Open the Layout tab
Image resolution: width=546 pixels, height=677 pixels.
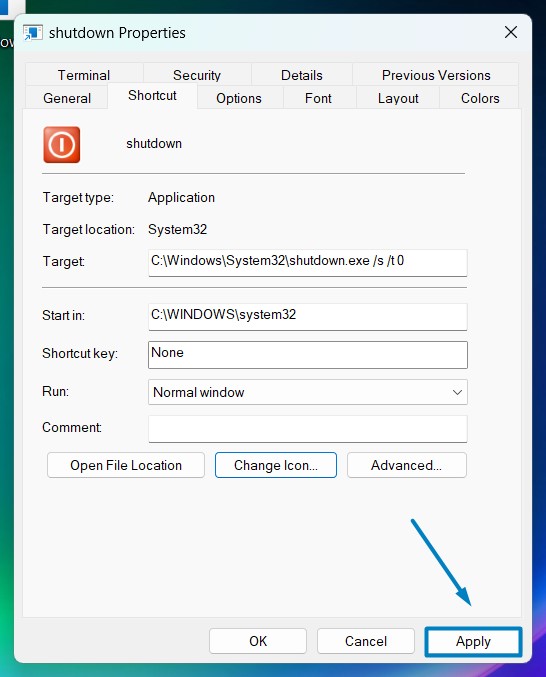(x=398, y=98)
